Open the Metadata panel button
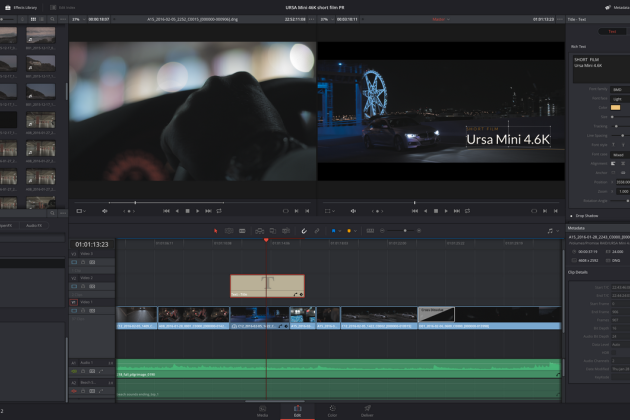 [x=618, y=8]
